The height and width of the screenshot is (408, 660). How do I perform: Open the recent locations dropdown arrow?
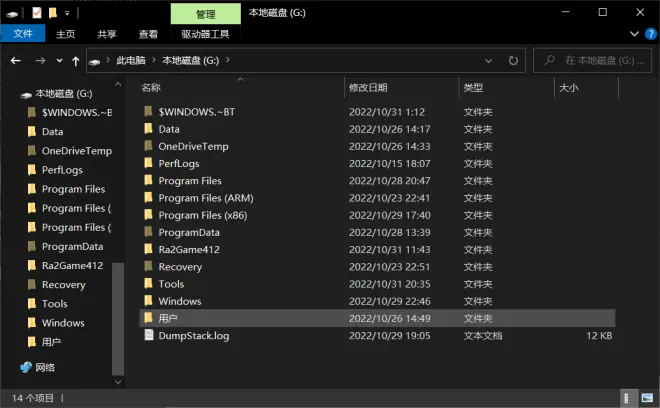(59, 61)
